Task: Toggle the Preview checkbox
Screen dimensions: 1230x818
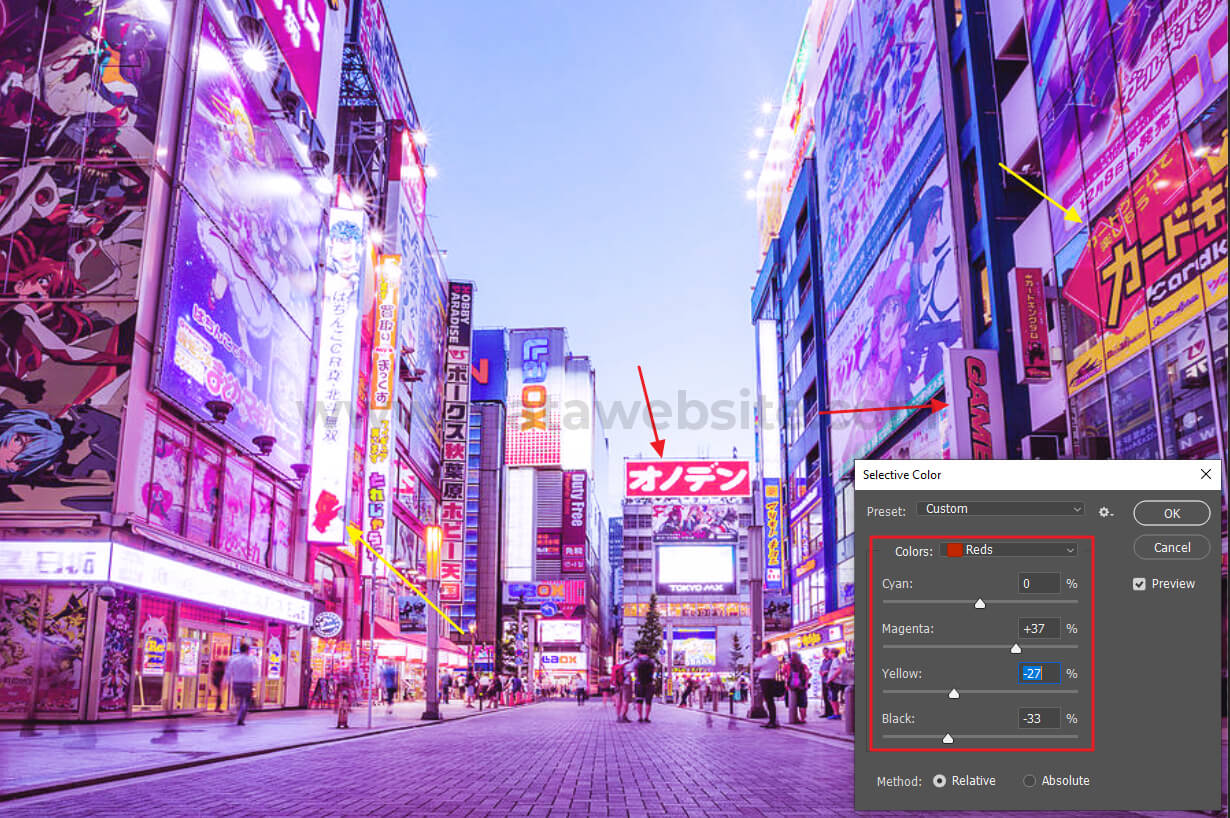Action: (x=1139, y=584)
